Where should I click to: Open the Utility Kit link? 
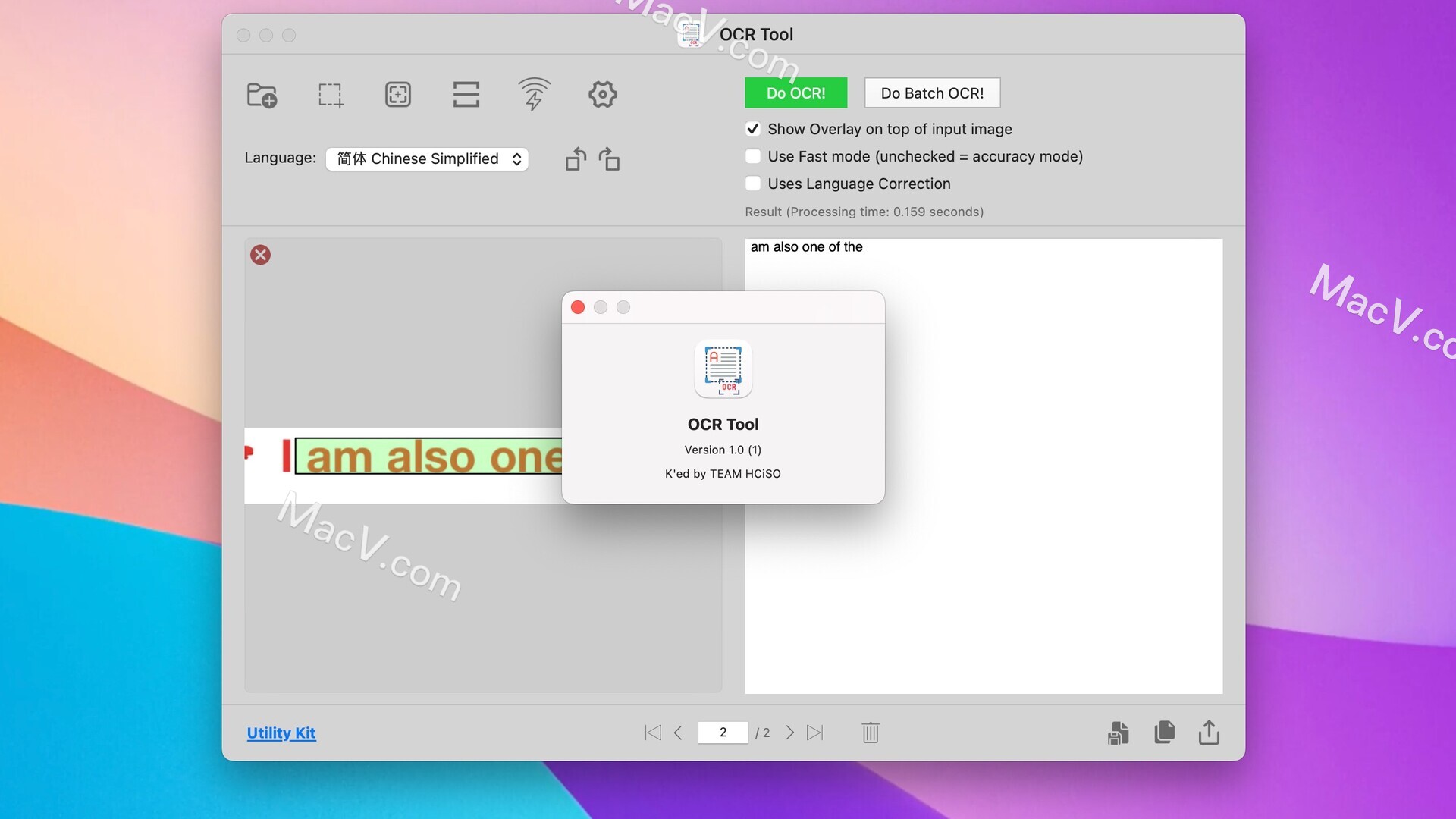[281, 733]
